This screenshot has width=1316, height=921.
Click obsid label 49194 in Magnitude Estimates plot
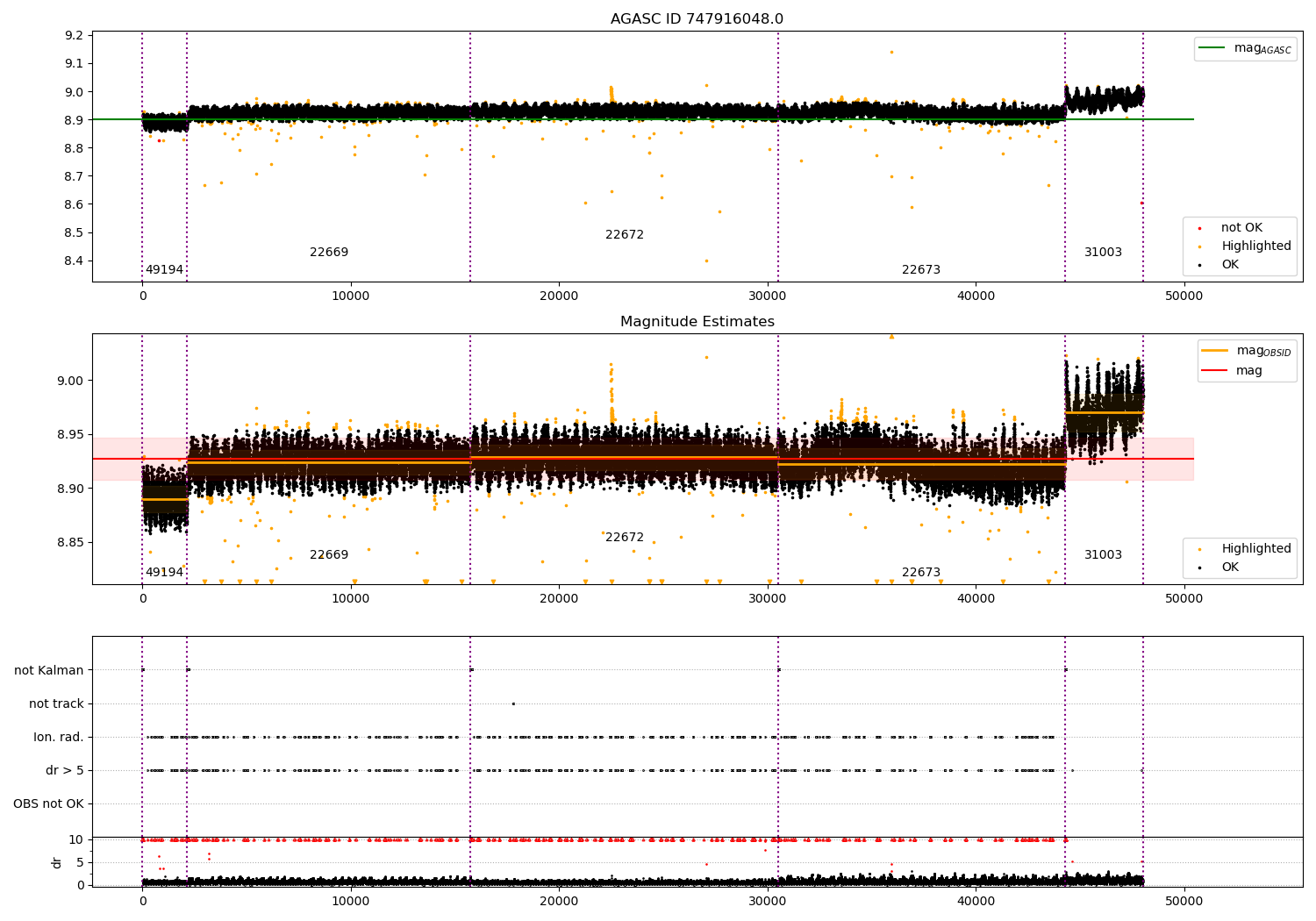(x=164, y=573)
